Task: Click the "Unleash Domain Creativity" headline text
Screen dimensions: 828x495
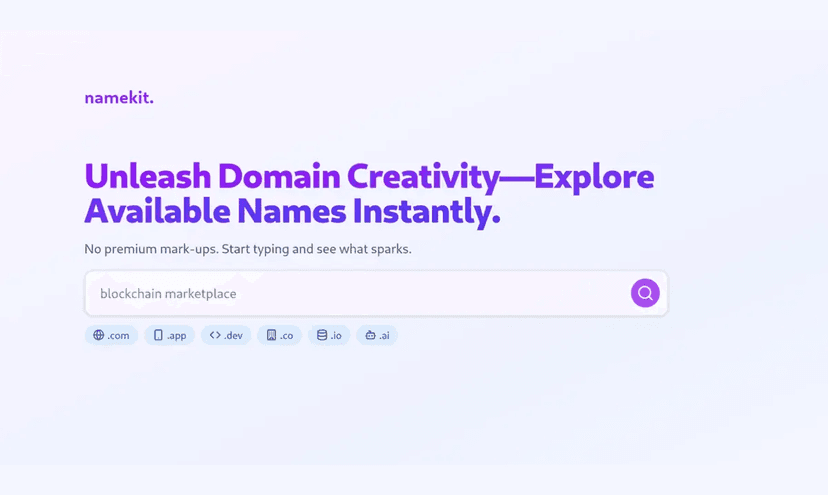Action: tap(290, 177)
